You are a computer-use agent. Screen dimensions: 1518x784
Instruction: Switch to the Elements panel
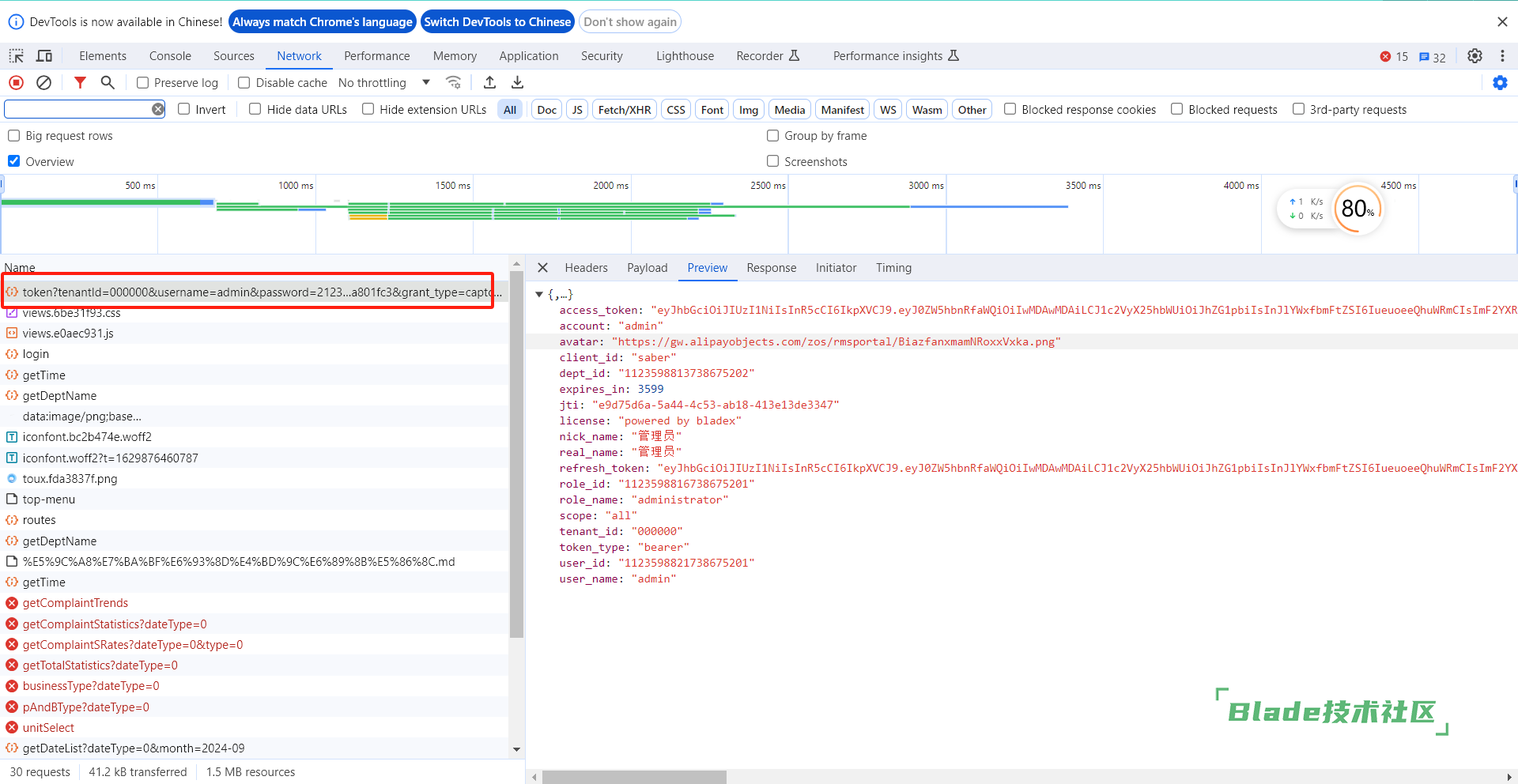(103, 56)
